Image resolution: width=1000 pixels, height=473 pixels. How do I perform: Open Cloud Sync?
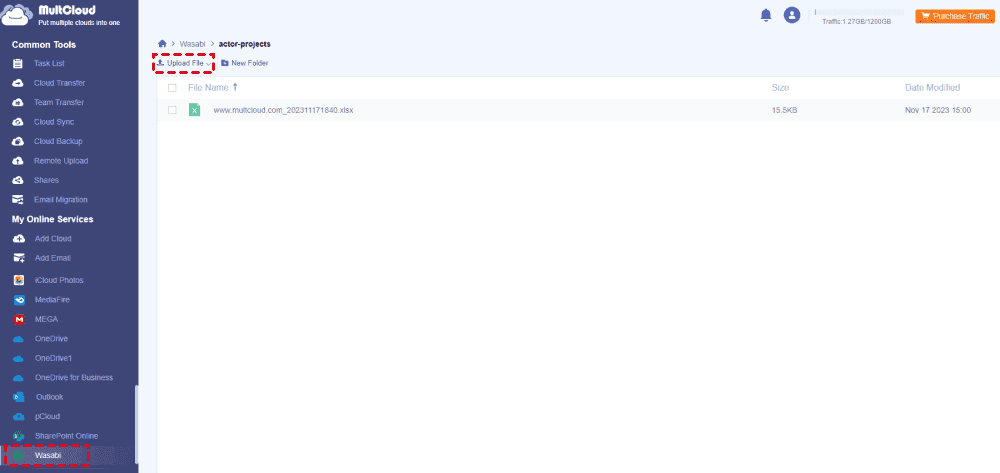pyautogui.click(x=54, y=122)
